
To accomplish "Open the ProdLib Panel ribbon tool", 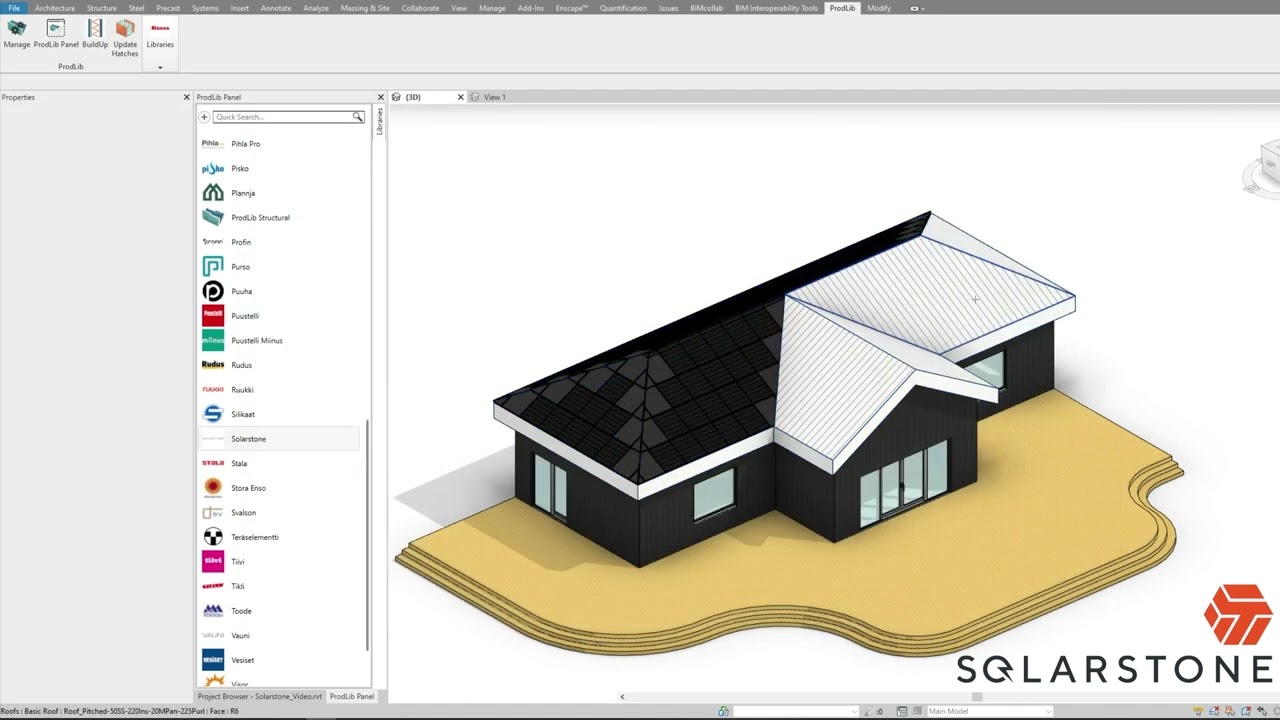I will pyautogui.click(x=56, y=34).
